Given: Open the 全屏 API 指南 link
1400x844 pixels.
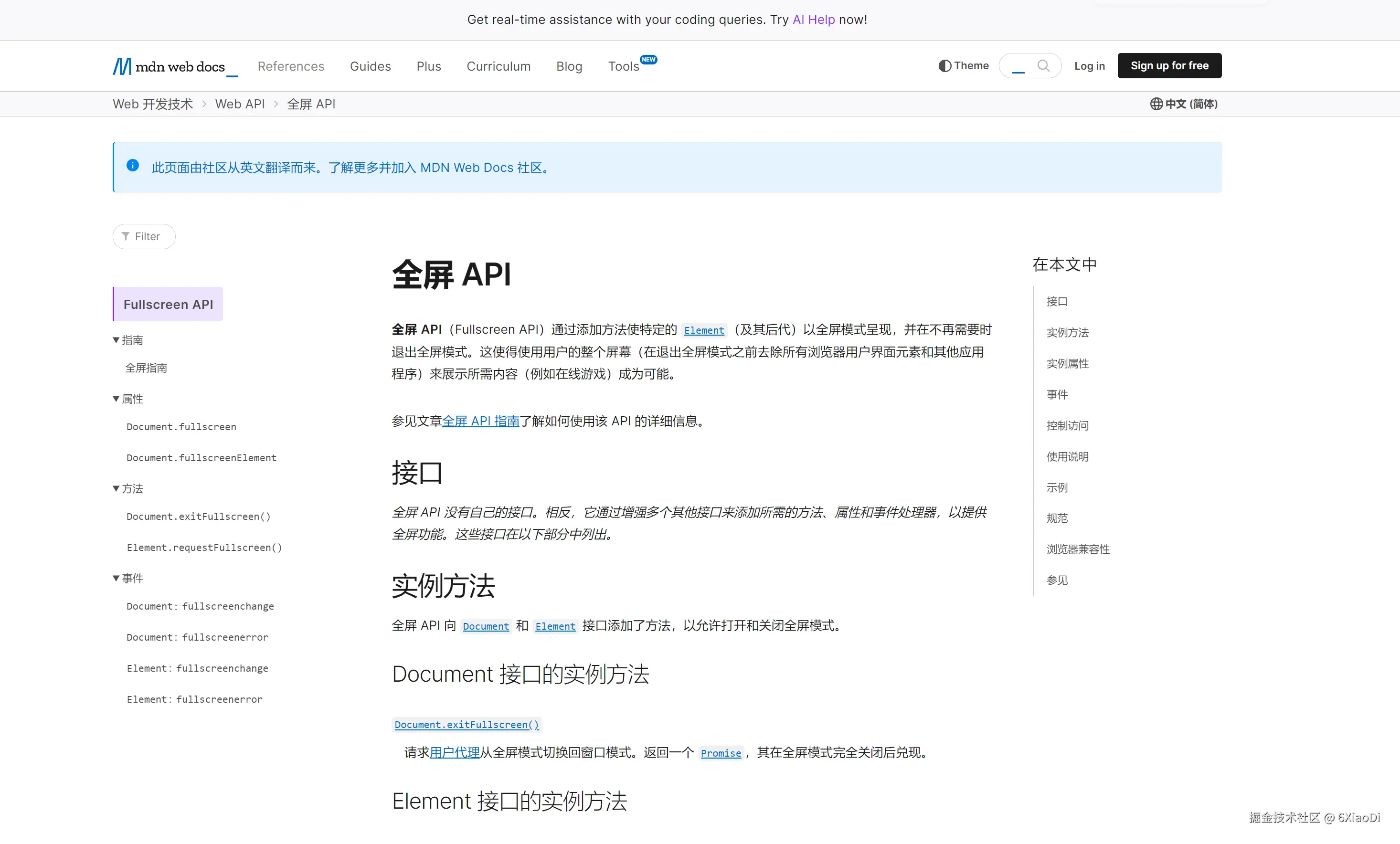Looking at the screenshot, I should click(481, 422).
